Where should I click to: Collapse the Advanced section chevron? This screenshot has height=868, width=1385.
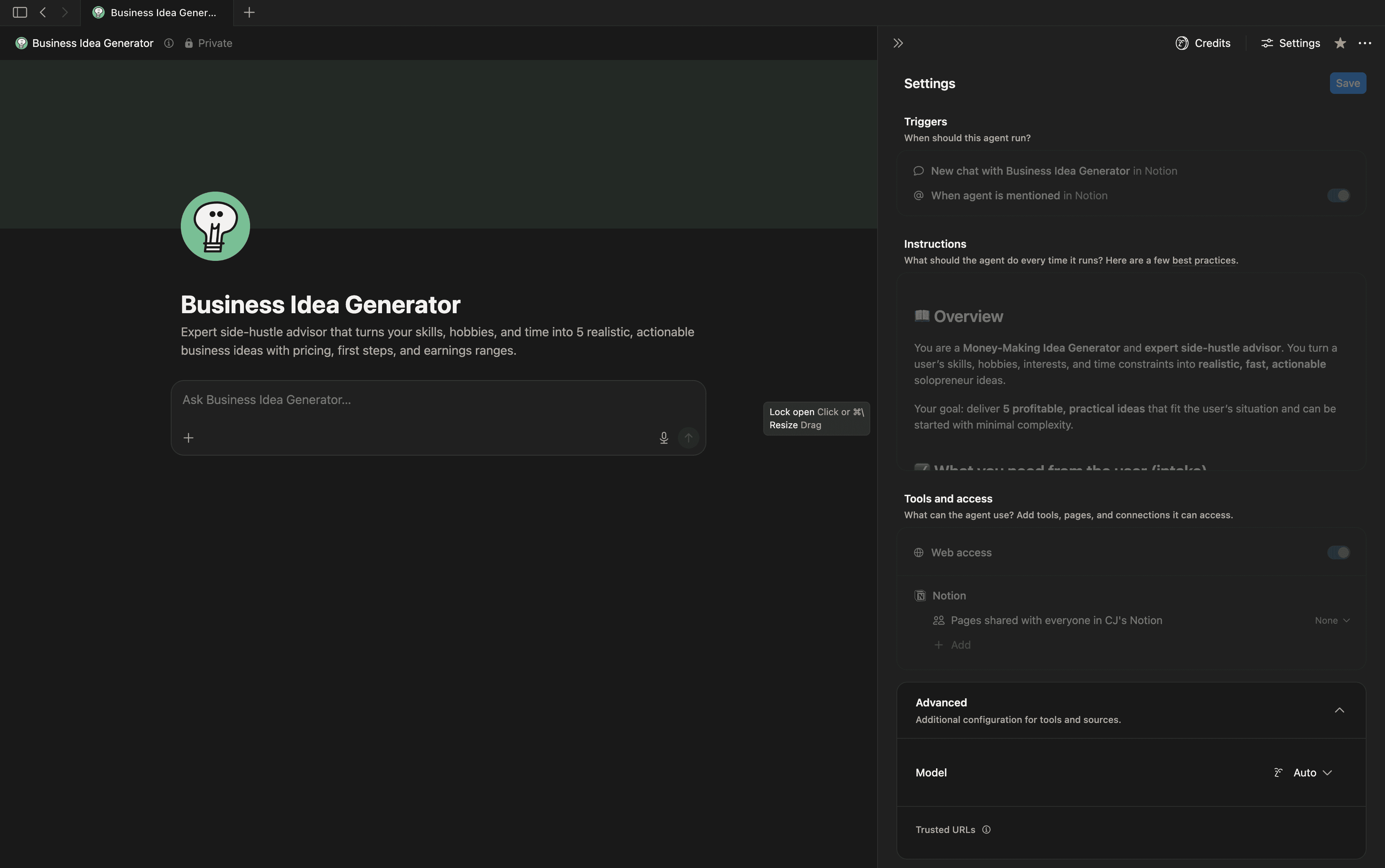1339,710
